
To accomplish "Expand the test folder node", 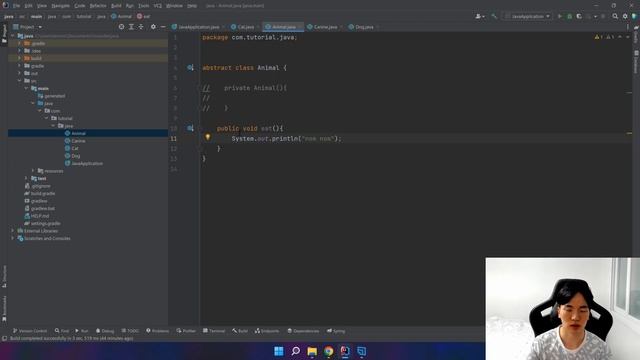I will coord(26,178).
